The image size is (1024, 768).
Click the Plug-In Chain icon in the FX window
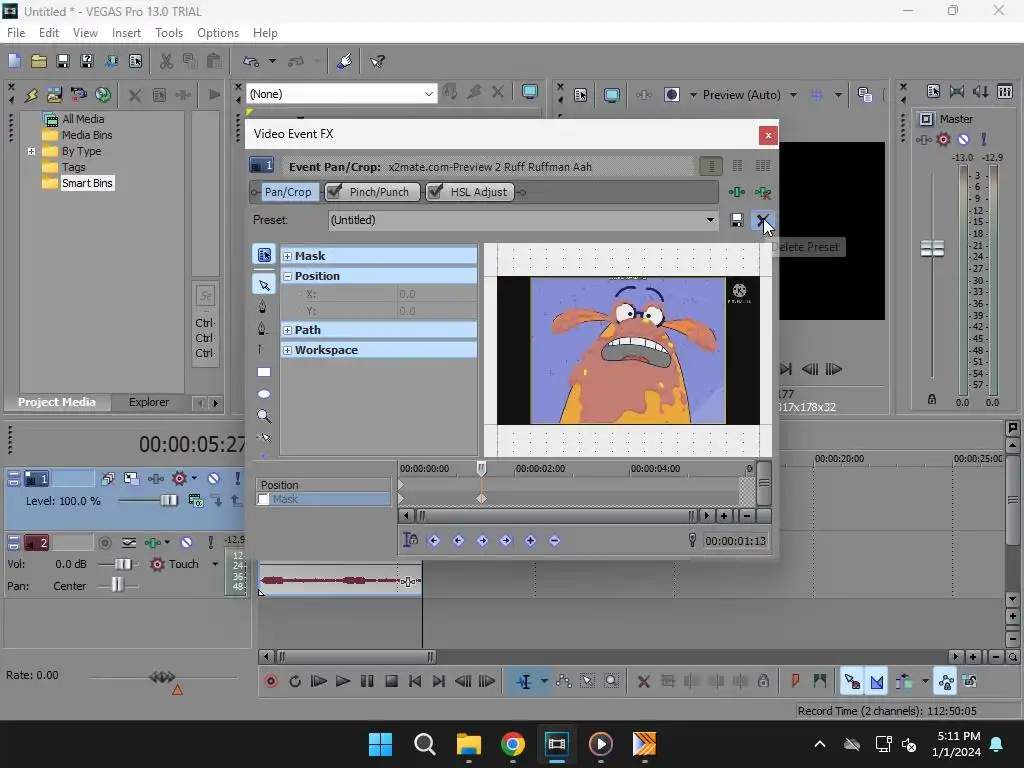737,192
